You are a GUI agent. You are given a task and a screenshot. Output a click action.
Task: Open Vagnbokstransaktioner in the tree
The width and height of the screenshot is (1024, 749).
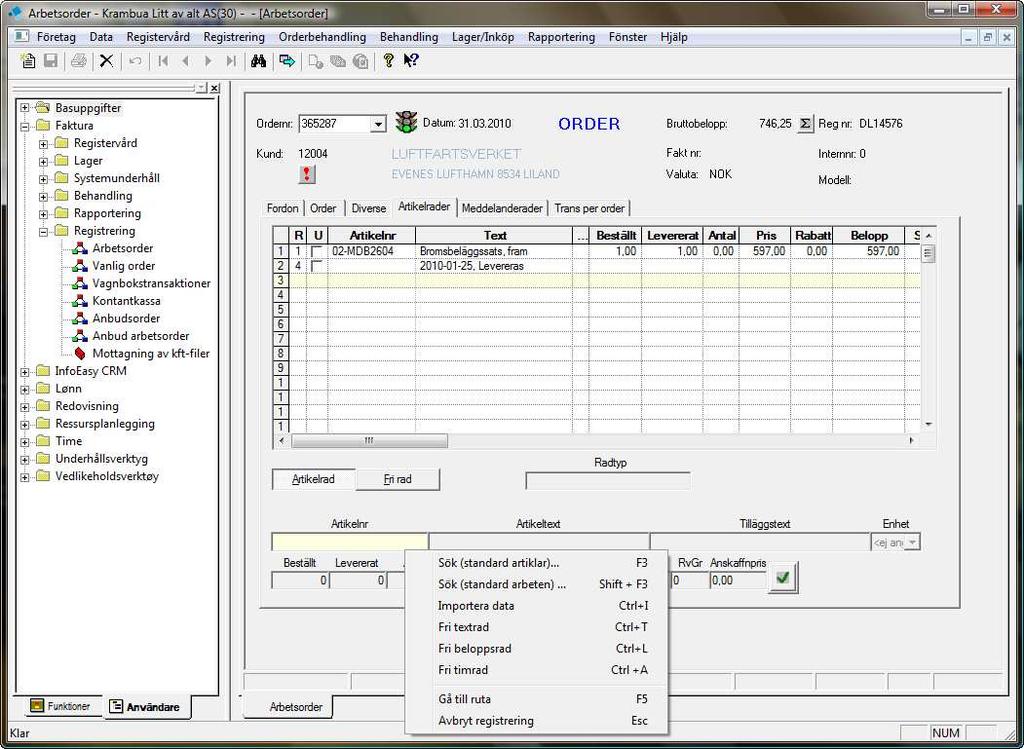[x=152, y=283]
